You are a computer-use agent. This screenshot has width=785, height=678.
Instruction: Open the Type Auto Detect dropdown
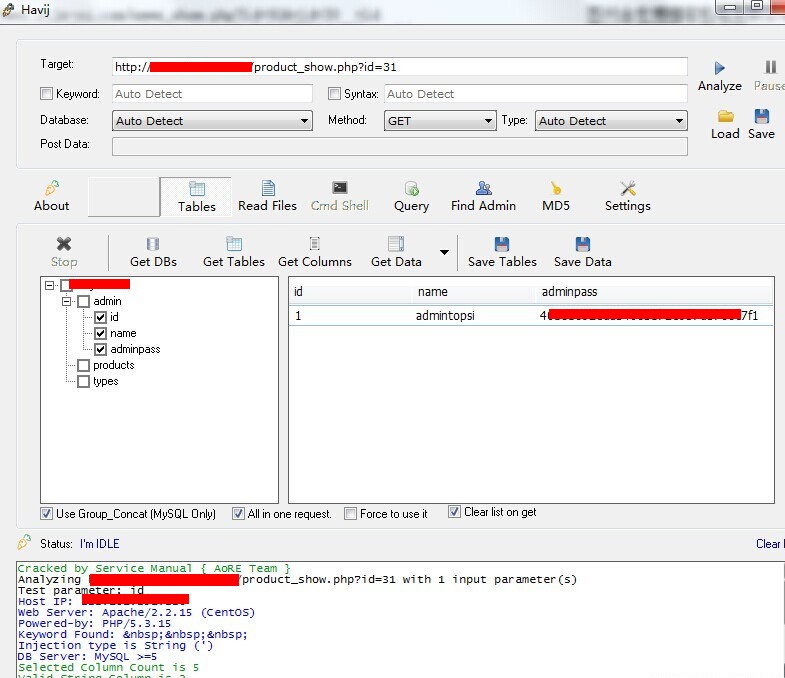coord(611,121)
